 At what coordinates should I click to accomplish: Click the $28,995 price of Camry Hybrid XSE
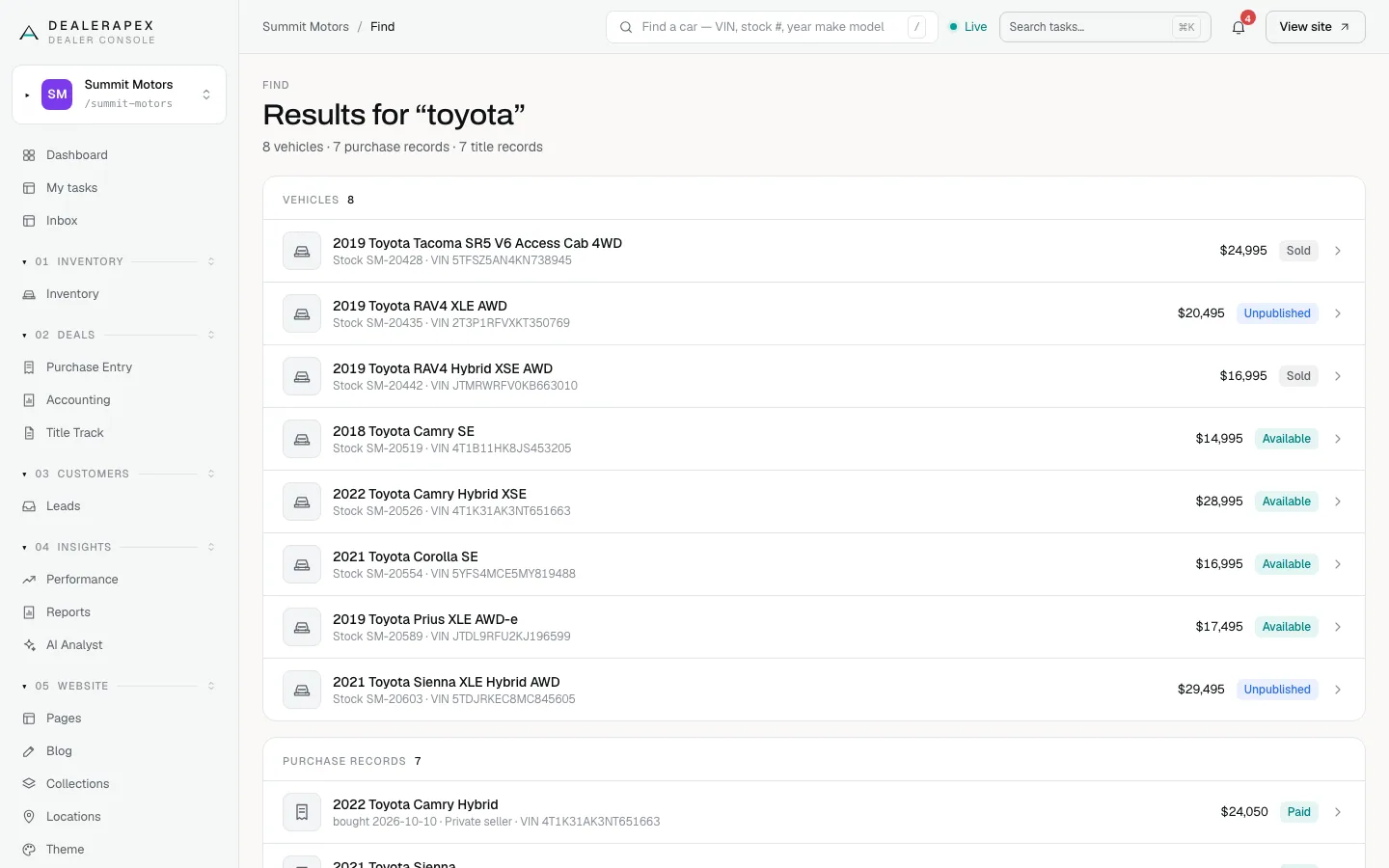click(x=1219, y=502)
